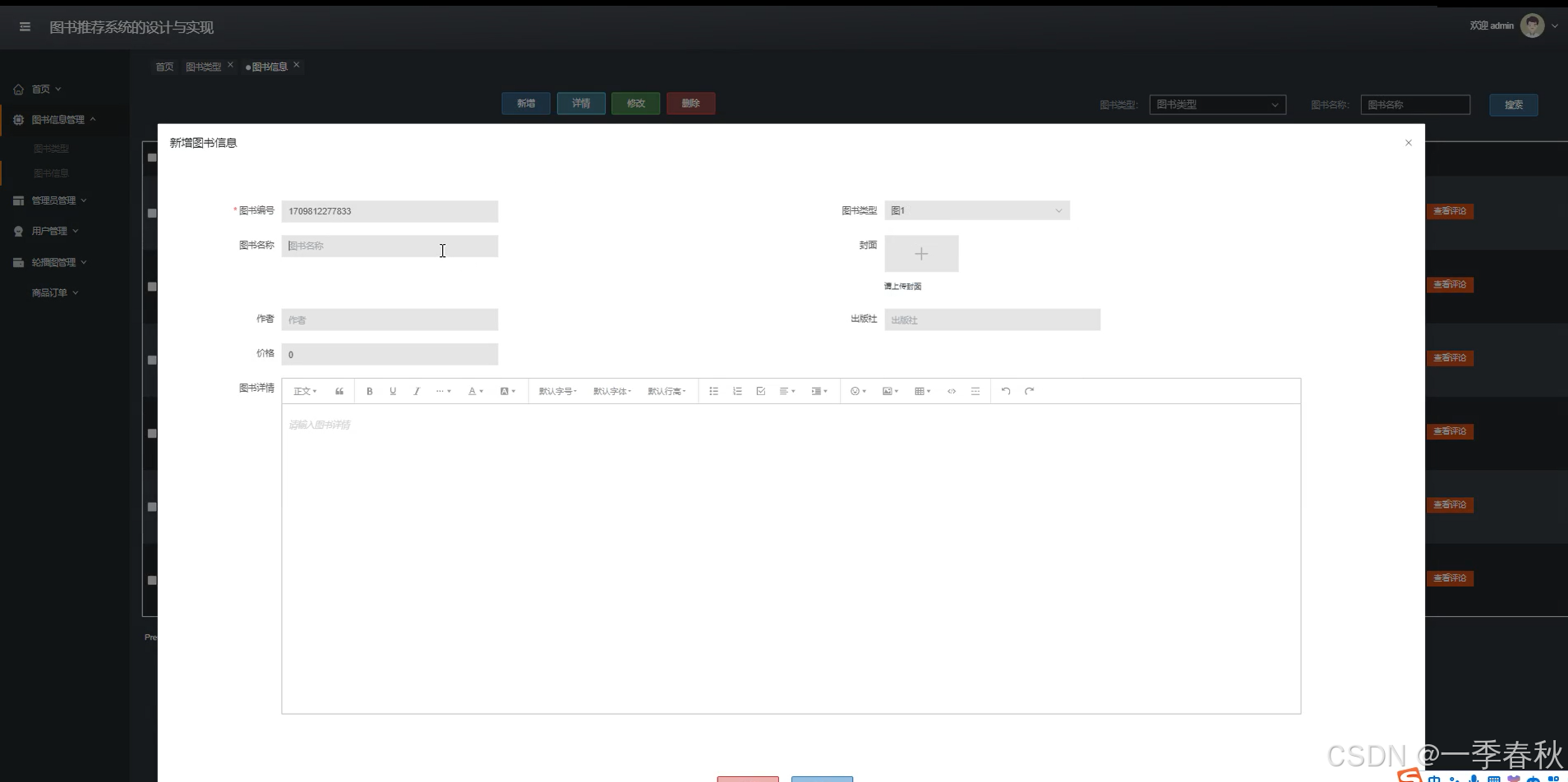Viewport: 1568px width, 782px height.
Task: Switch to the 首页 breadcrumb tab
Action: tap(164, 67)
